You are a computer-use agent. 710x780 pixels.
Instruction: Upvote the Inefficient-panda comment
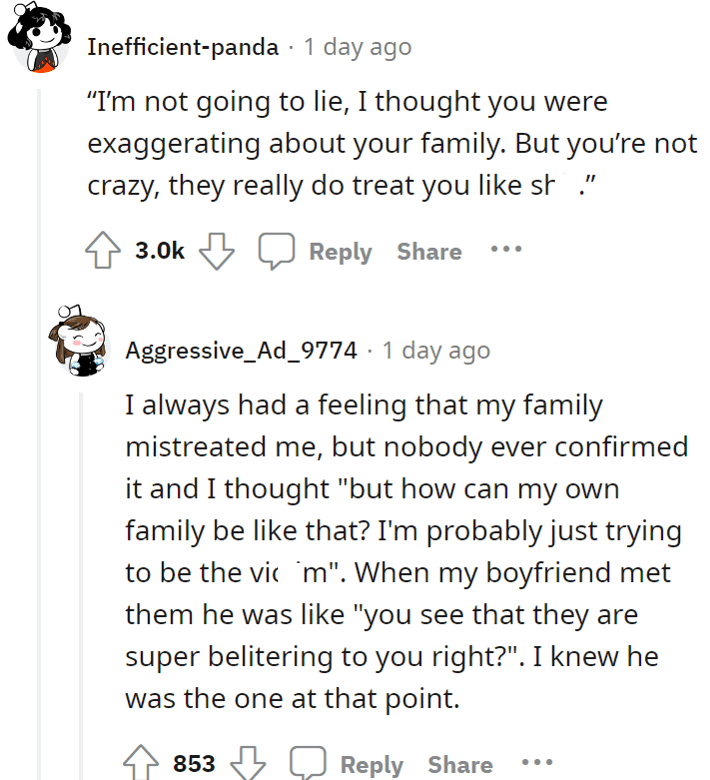coord(102,250)
